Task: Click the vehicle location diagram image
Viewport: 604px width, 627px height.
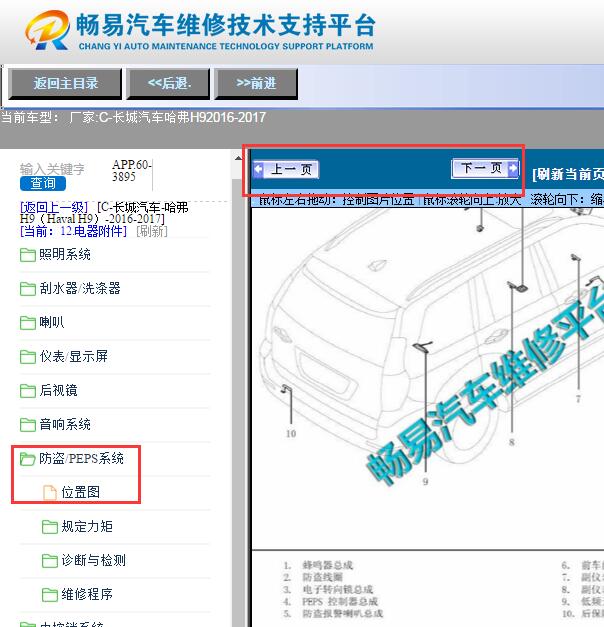Action: click(428, 378)
